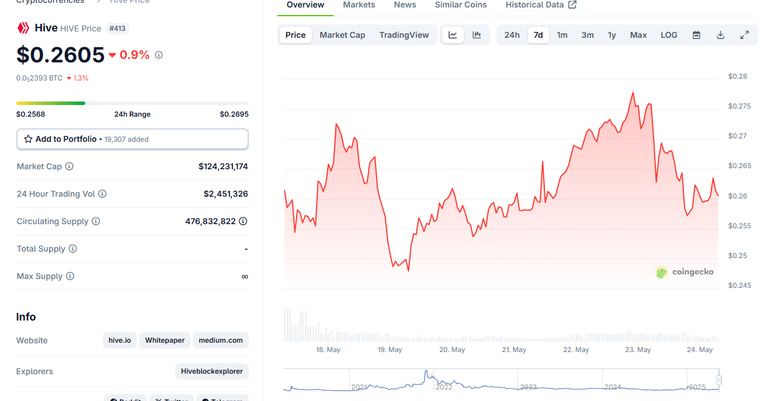Image resolution: width=768 pixels, height=401 pixels.
Task: Click the 476,832,822 circulating supply value
Action: point(210,221)
